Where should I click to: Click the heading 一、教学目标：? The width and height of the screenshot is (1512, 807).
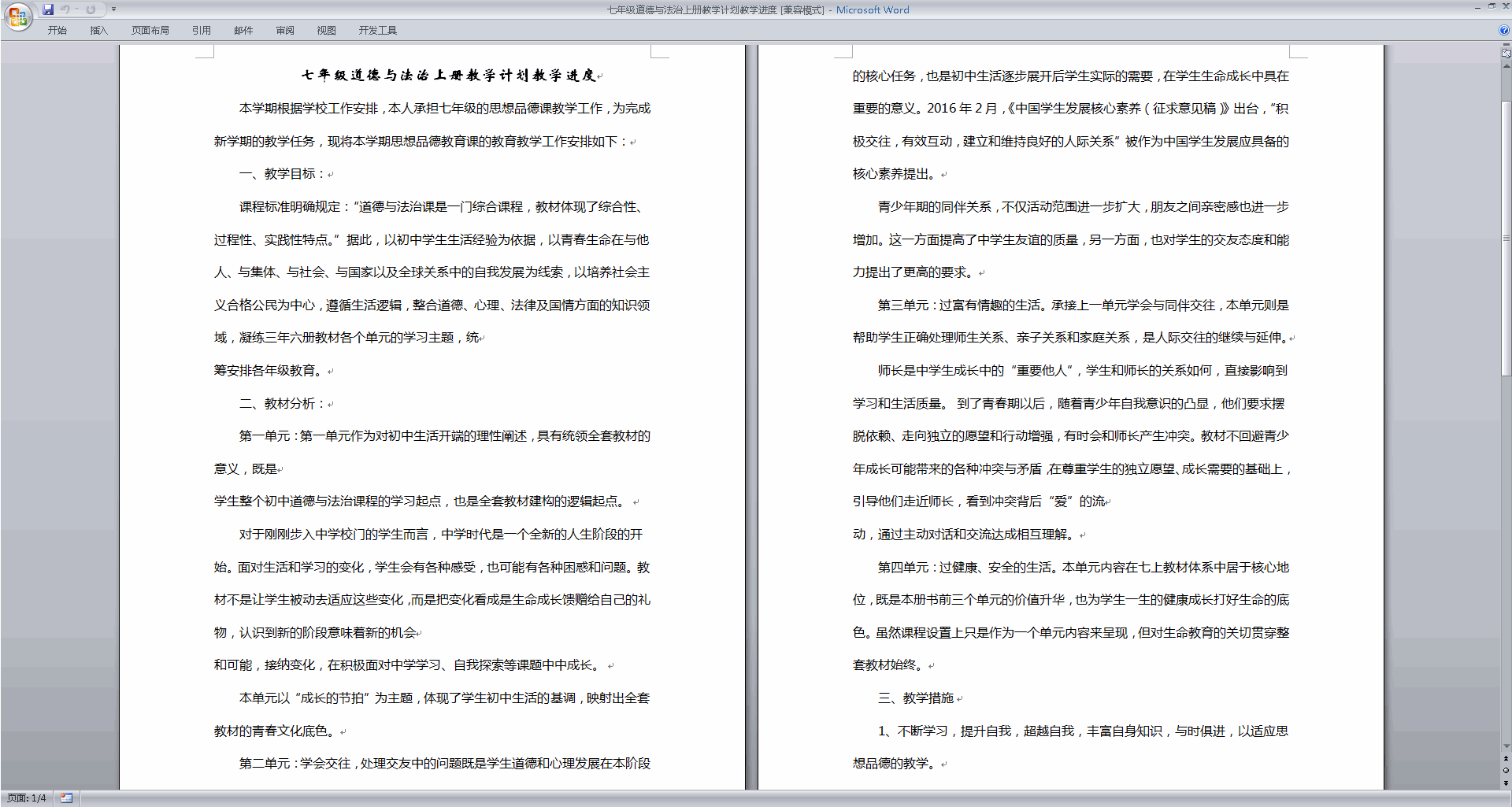pos(283,174)
